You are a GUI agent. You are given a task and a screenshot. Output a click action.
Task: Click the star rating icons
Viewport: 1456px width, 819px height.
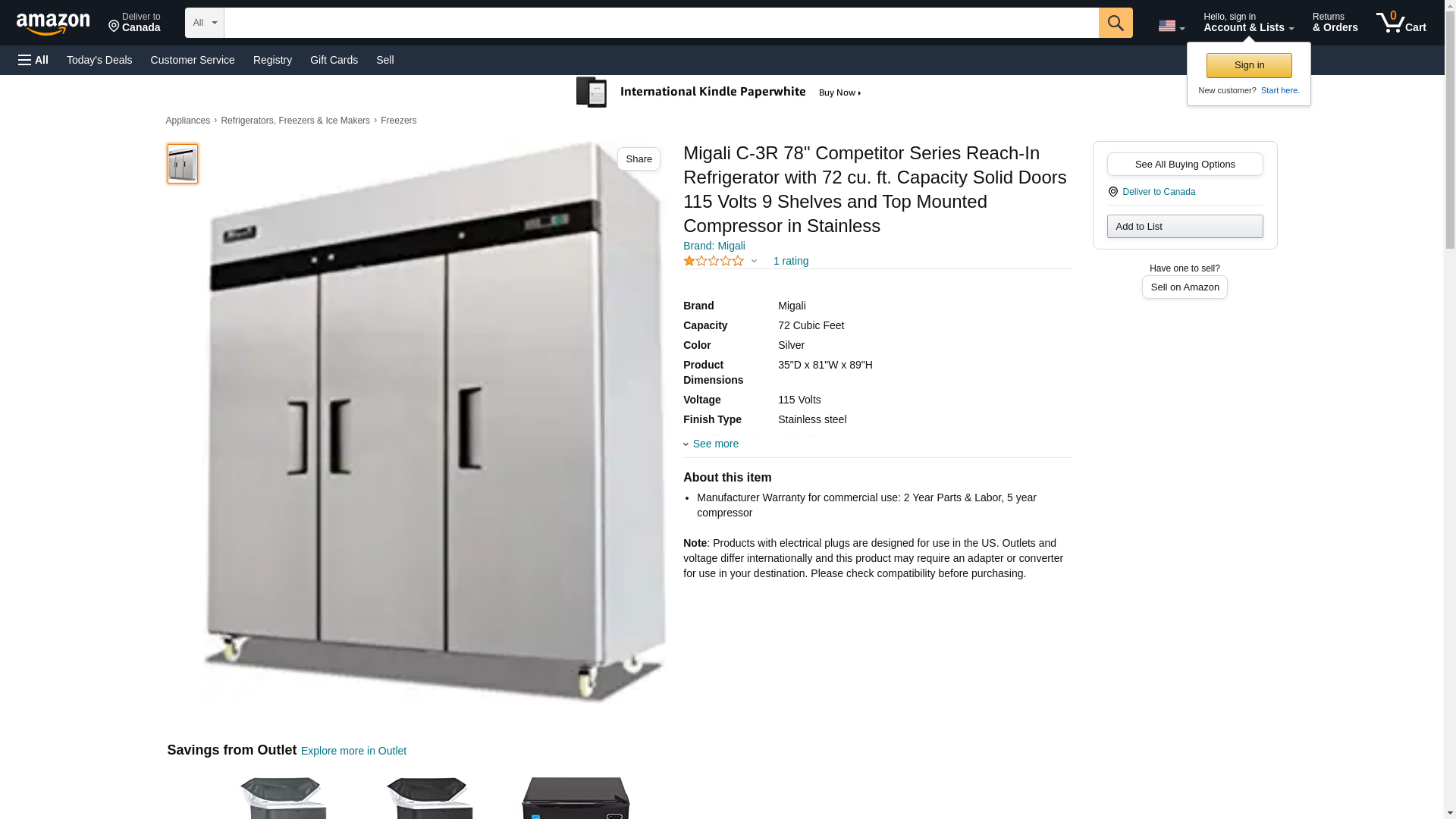point(714,261)
